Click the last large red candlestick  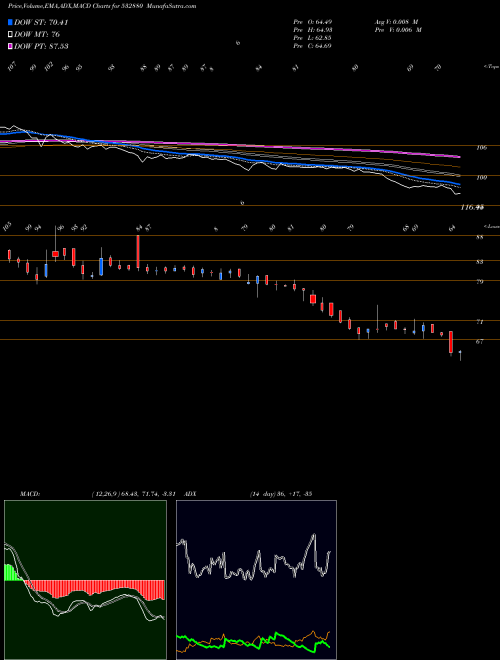coord(451,343)
